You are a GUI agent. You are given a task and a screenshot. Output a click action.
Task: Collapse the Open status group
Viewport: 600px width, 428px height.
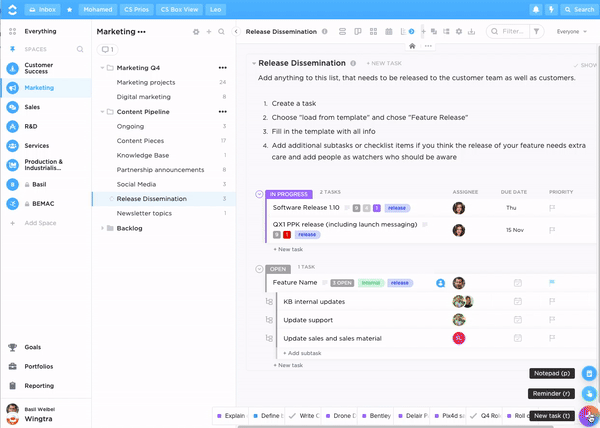(x=259, y=268)
